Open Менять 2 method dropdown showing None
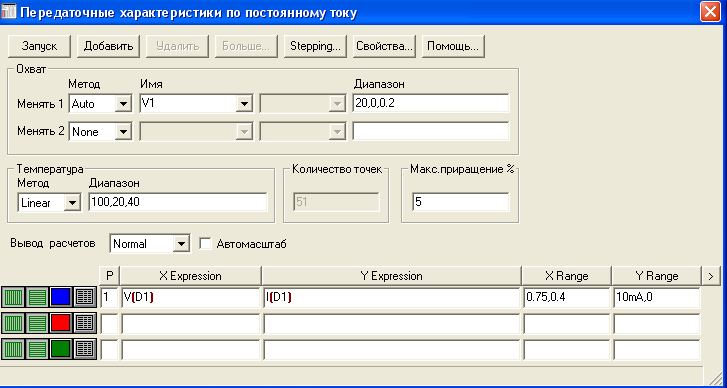The image size is (727, 388). pos(123,132)
